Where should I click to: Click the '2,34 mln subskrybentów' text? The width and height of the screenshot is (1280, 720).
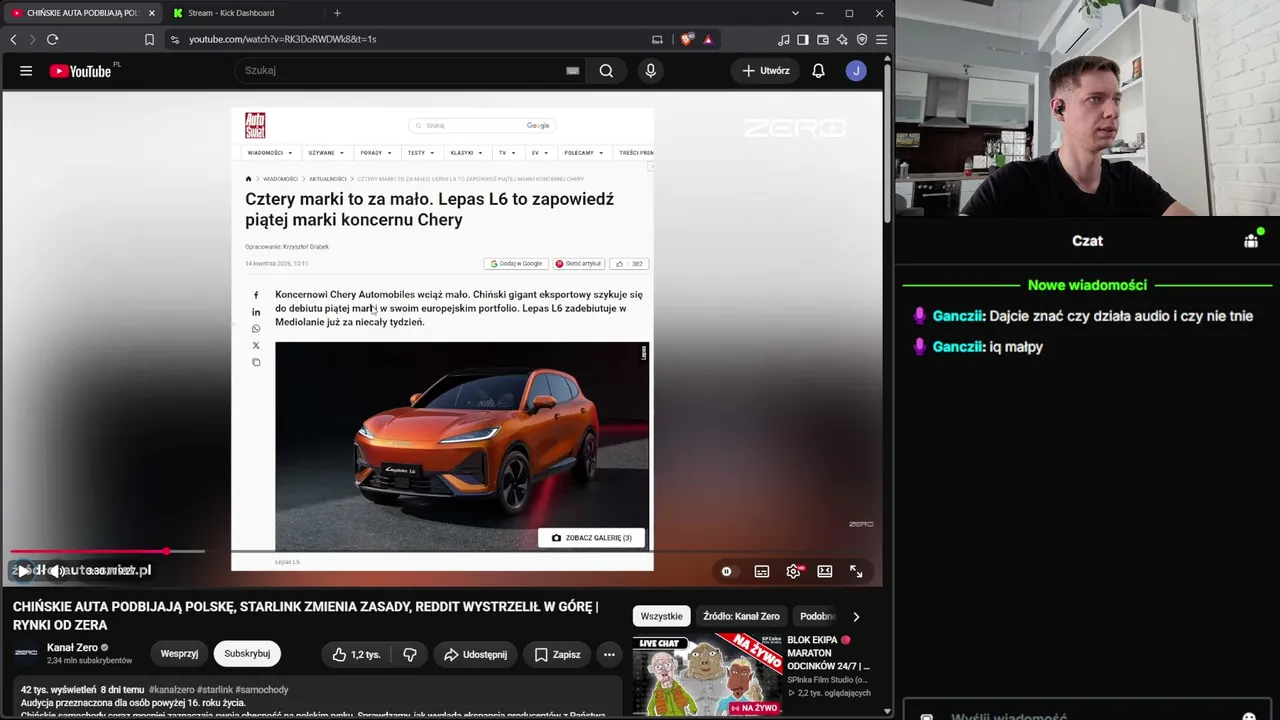[89, 661]
